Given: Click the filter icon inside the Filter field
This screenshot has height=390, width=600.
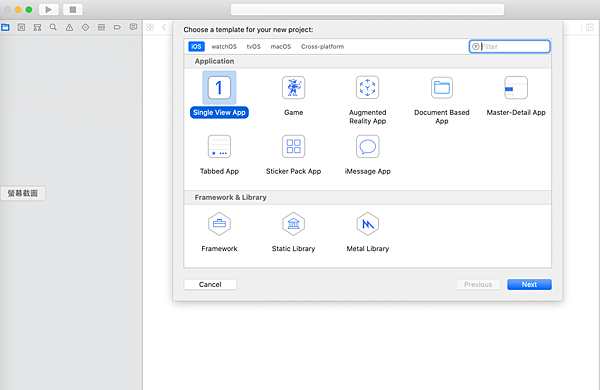Looking at the screenshot, I should 476,47.
